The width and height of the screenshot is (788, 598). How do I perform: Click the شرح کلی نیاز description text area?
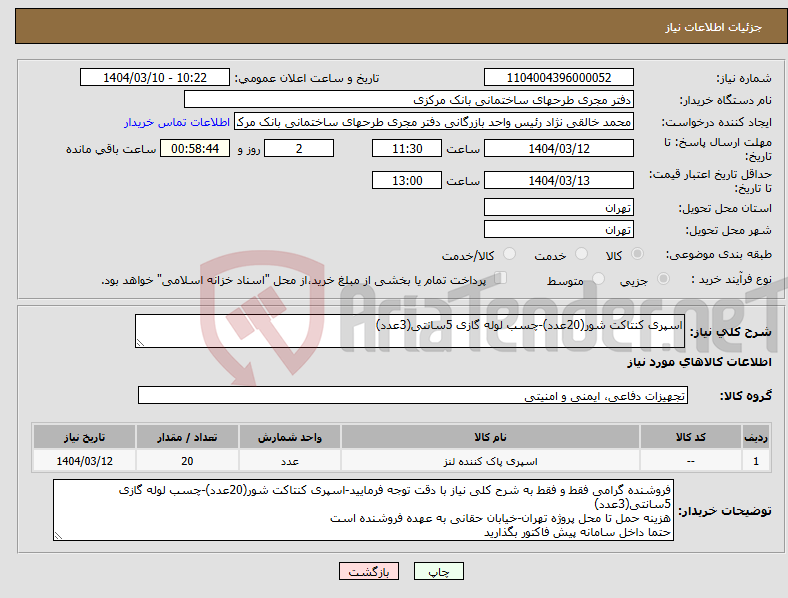410,331
